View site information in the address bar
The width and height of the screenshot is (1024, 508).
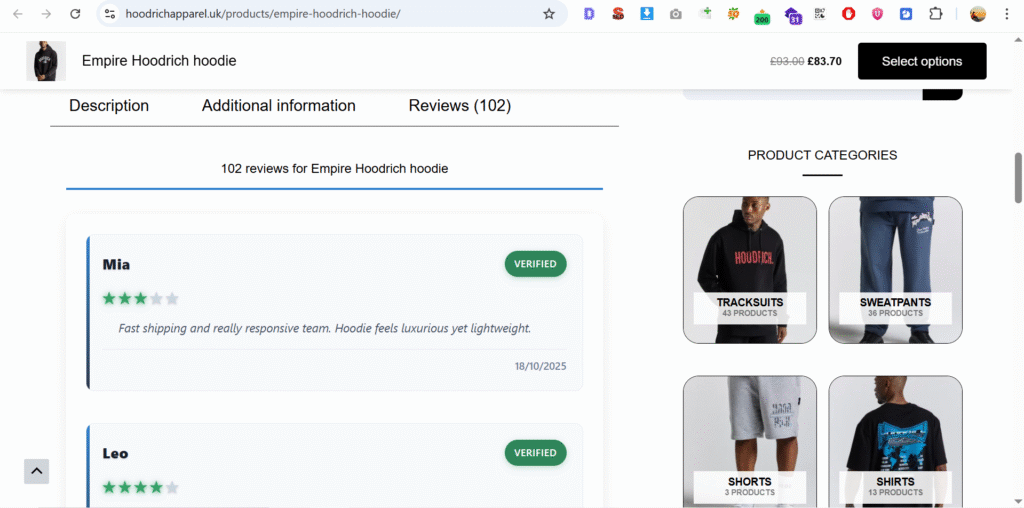coord(110,14)
